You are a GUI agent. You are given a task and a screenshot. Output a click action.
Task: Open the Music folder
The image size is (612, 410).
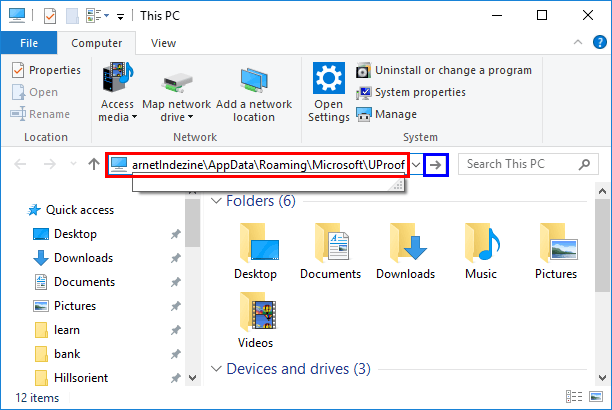(x=481, y=251)
